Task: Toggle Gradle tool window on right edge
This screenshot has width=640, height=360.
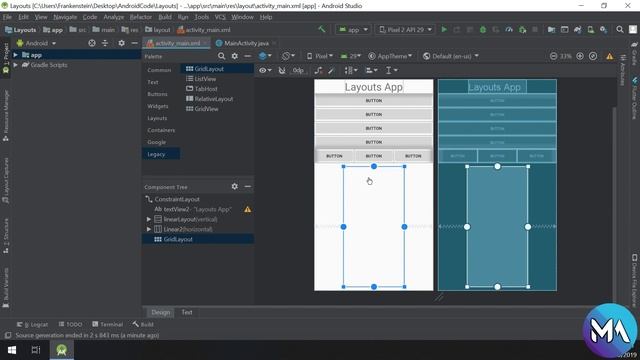Action: (635, 53)
